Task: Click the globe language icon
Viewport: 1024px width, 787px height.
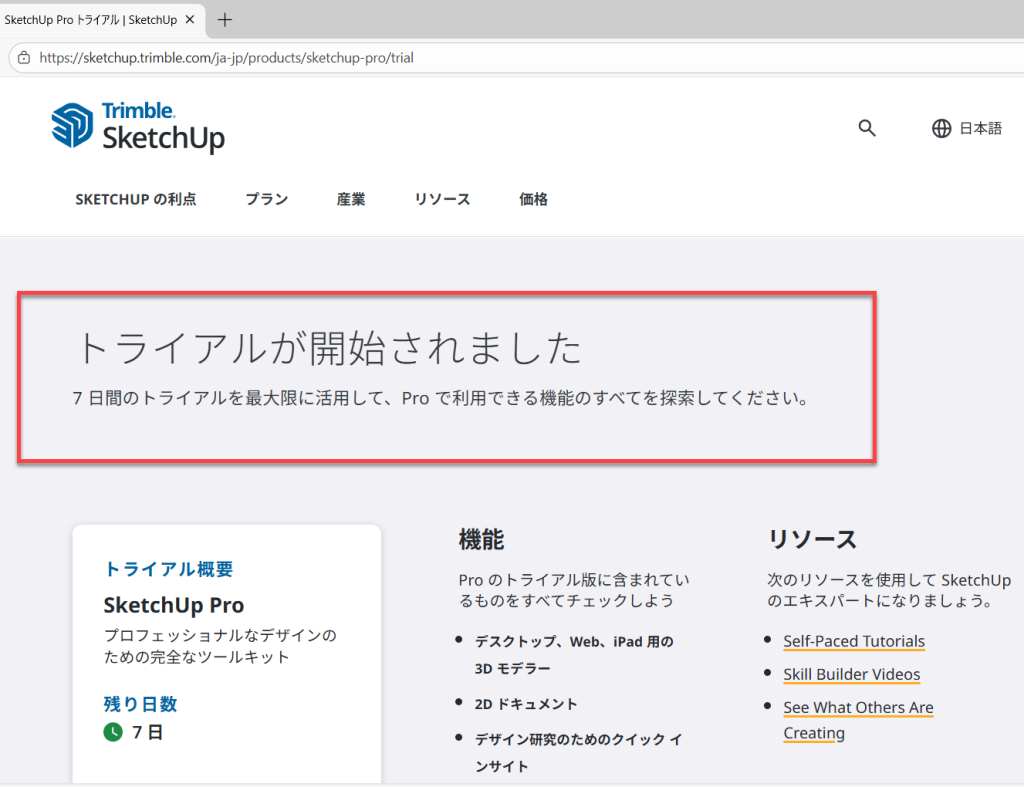Action: (941, 128)
